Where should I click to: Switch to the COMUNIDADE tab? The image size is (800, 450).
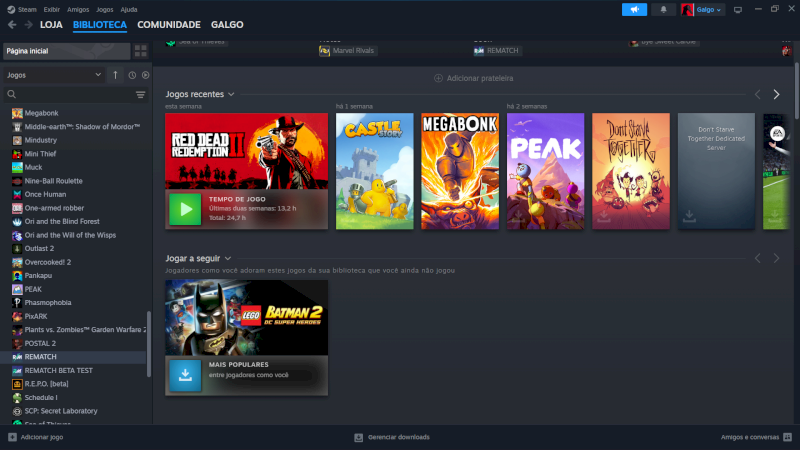(168, 24)
